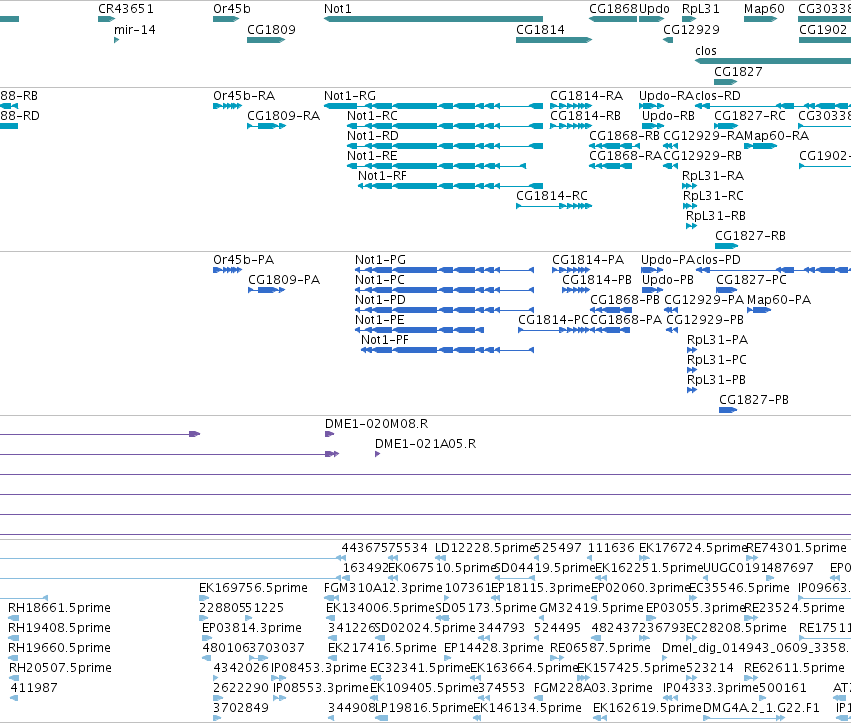This screenshot has width=851, height=723.
Task: Click the long Not1 gene bar
Action: click(433, 19)
